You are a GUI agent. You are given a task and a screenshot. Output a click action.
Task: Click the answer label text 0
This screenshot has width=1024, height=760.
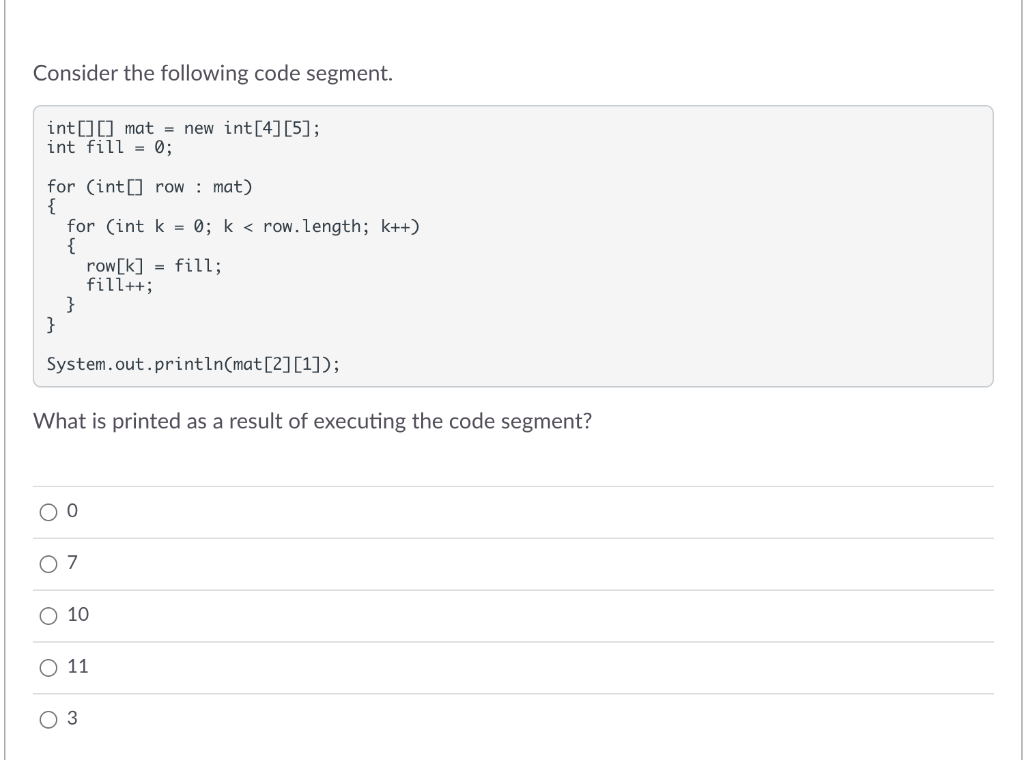click(x=72, y=511)
